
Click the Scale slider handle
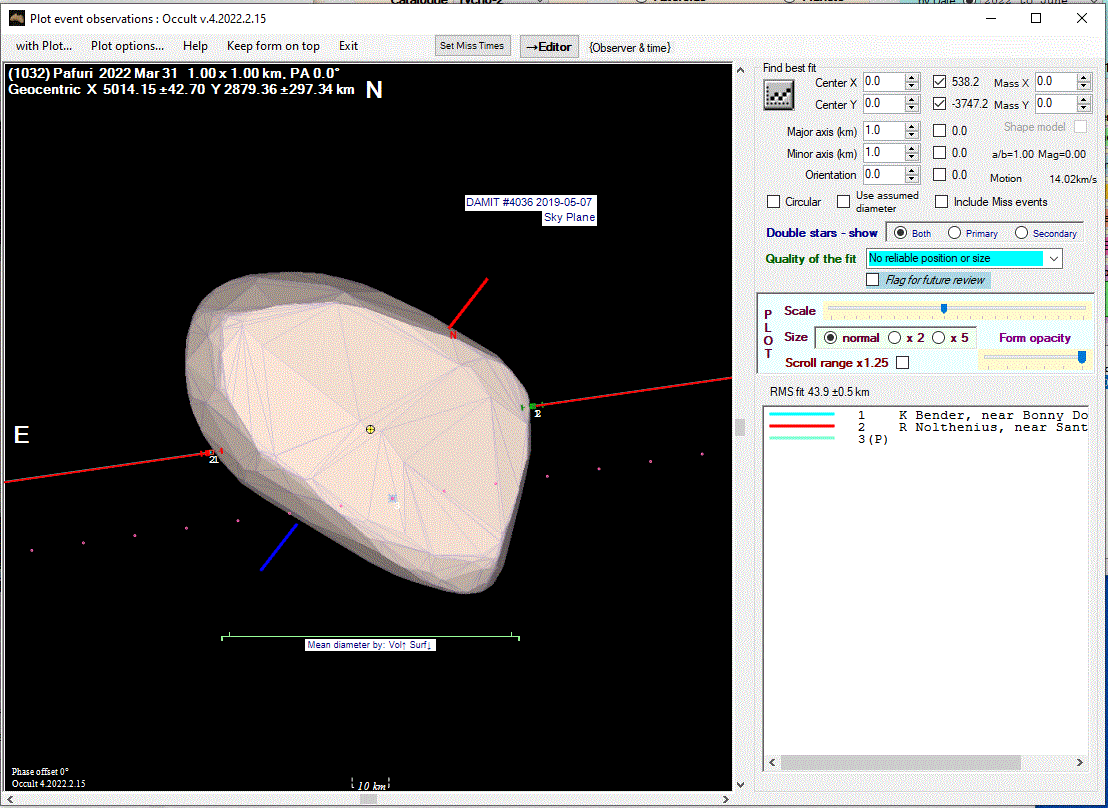point(943,309)
